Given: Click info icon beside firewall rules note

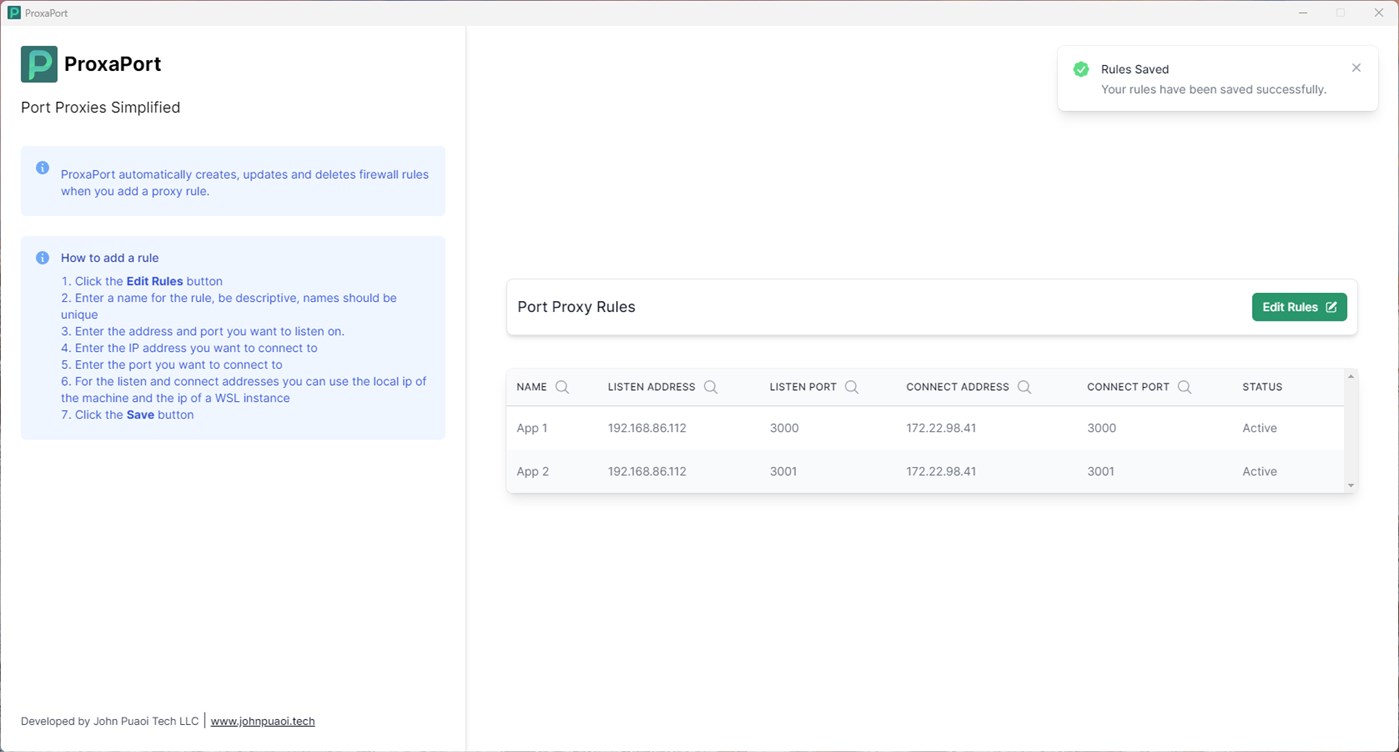Looking at the screenshot, I should click(42, 168).
